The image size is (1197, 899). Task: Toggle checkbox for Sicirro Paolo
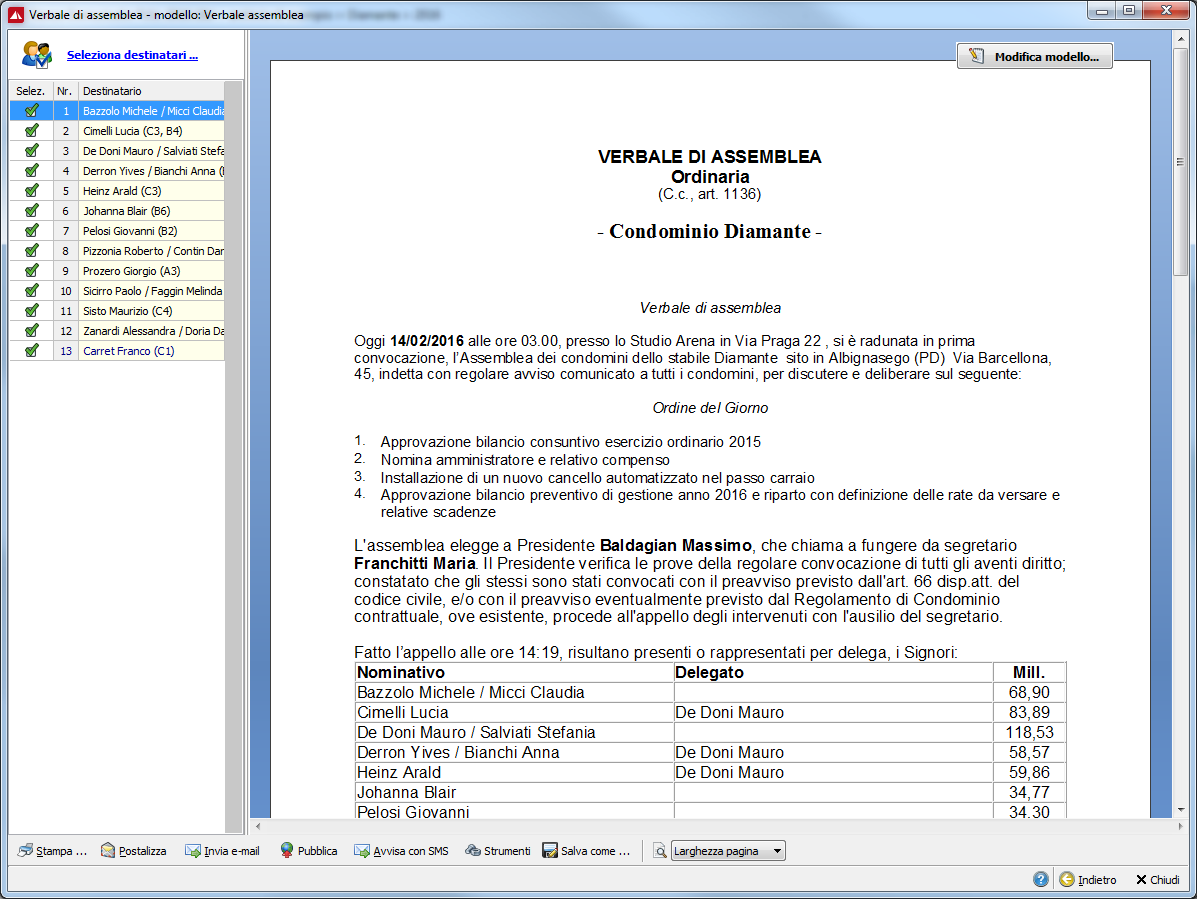[31, 291]
